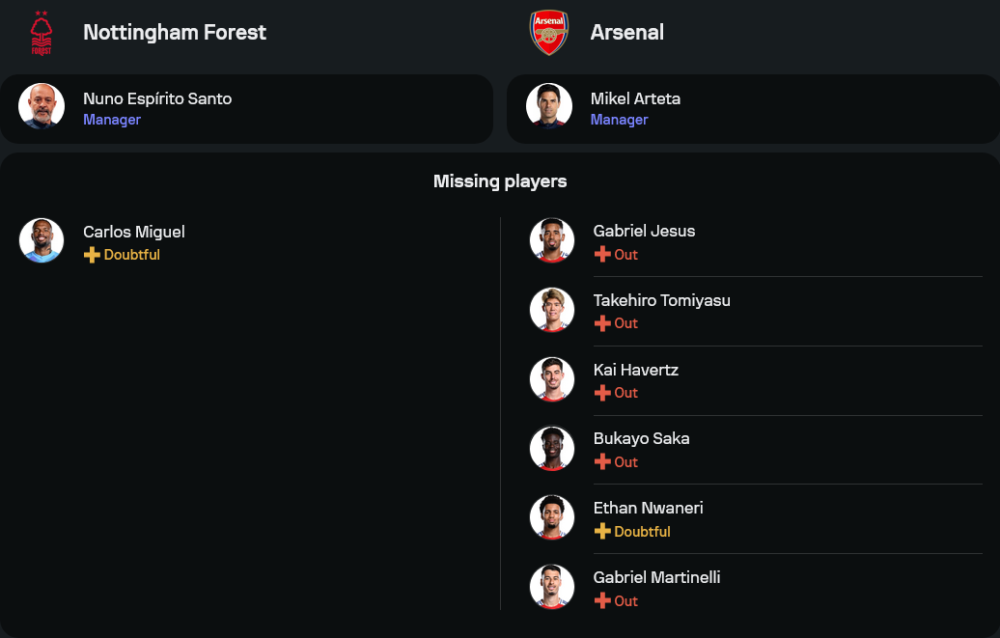This screenshot has width=1000, height=638.
Task: Click Carlos Miguel's doubtful status icon
Action: (92, 255)
